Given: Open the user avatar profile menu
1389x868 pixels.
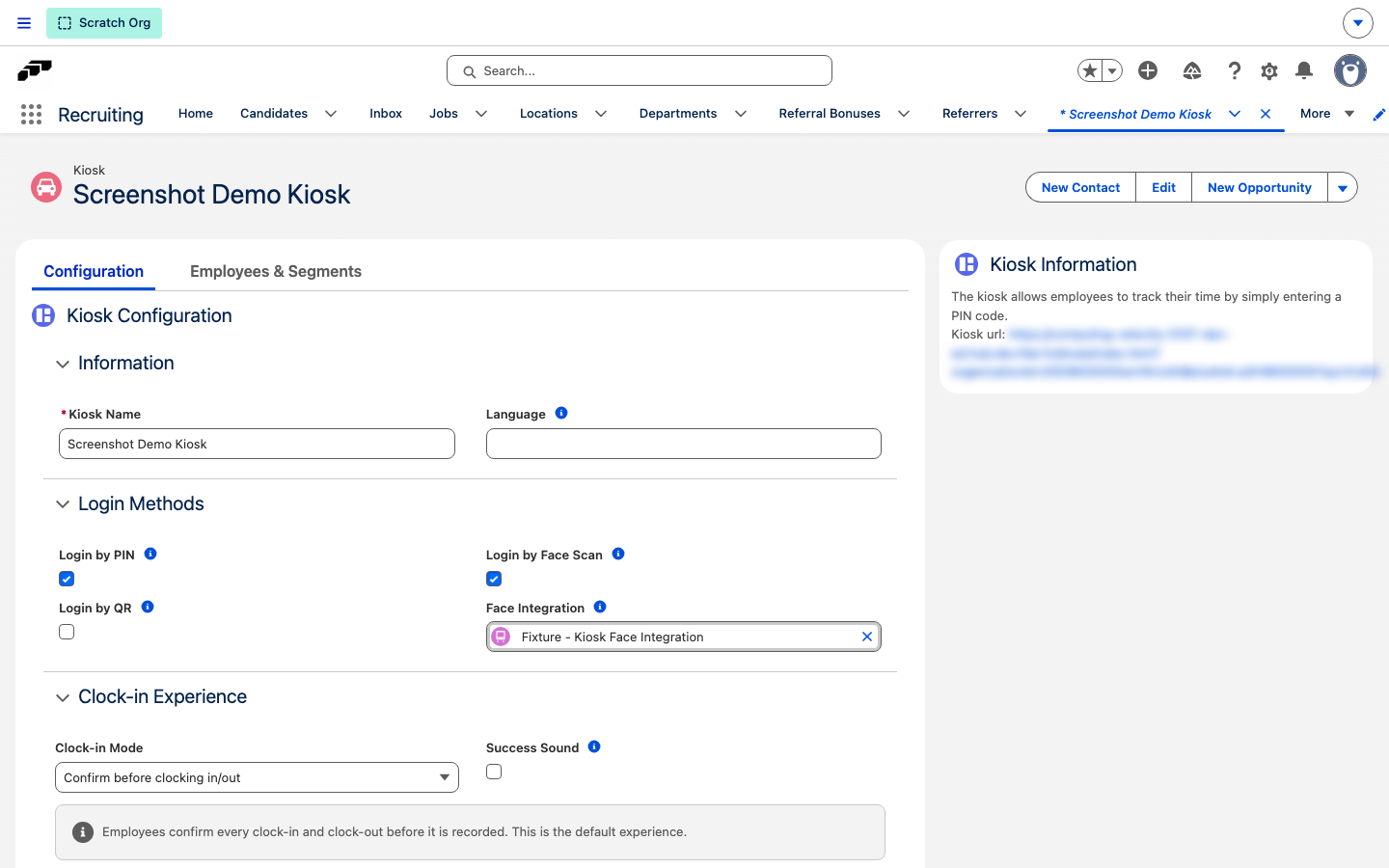Looking at the screenshot, I should (x=1350, y=70).
